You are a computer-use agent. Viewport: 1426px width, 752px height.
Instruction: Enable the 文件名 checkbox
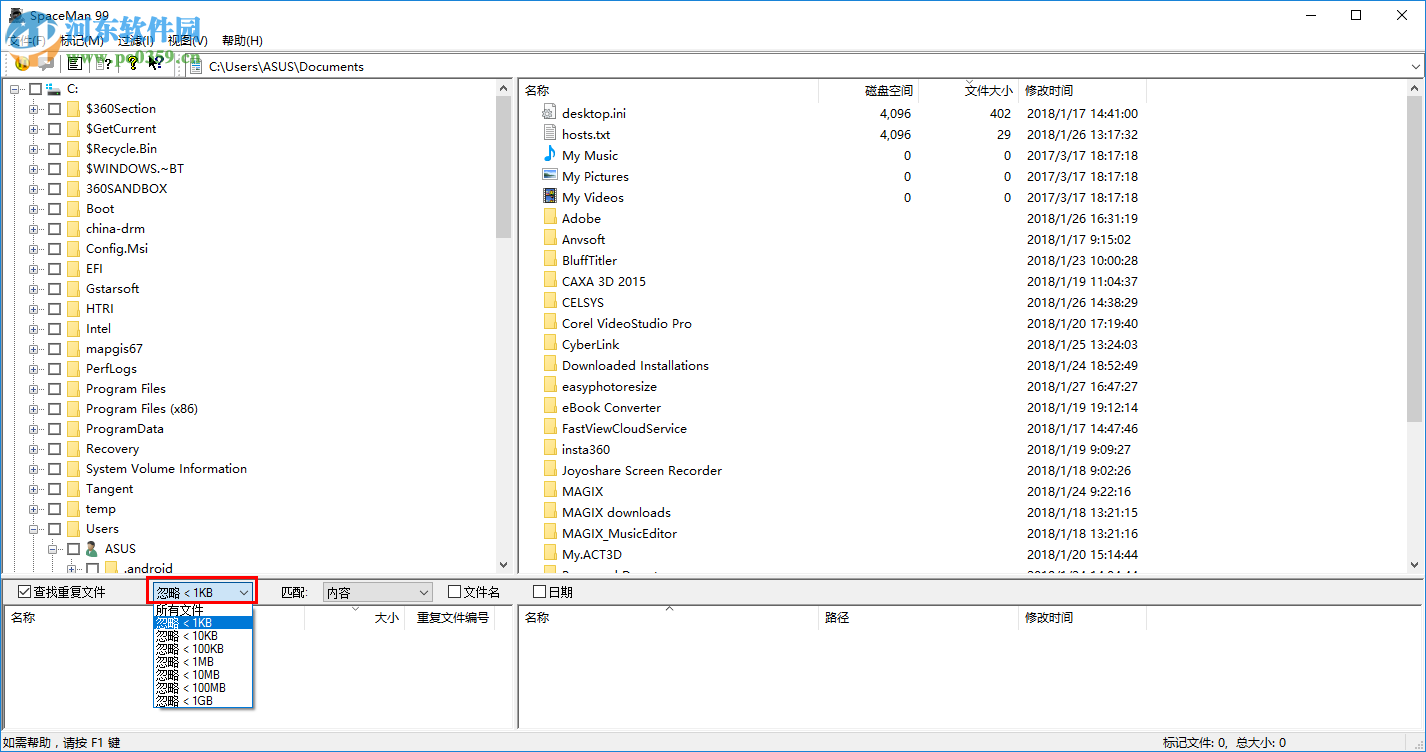point(455,592)
